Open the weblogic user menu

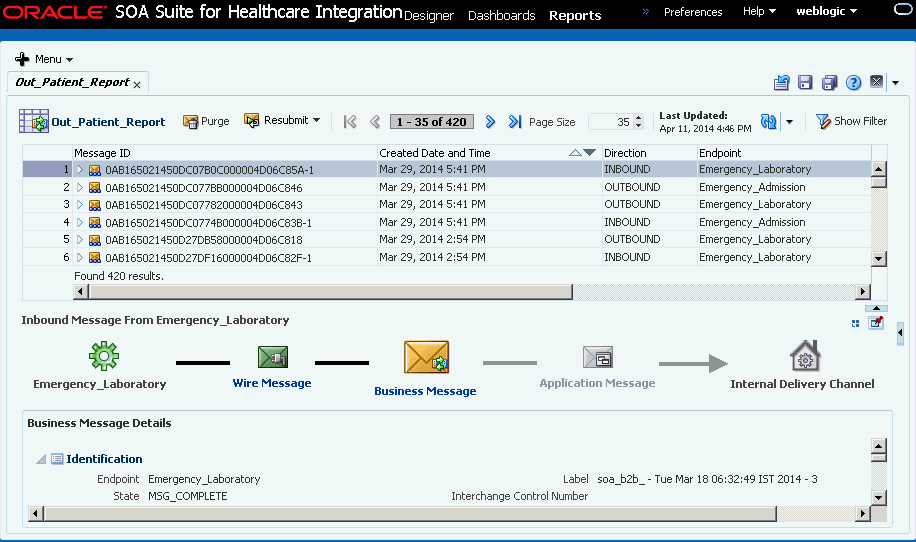tap(826, 11)
